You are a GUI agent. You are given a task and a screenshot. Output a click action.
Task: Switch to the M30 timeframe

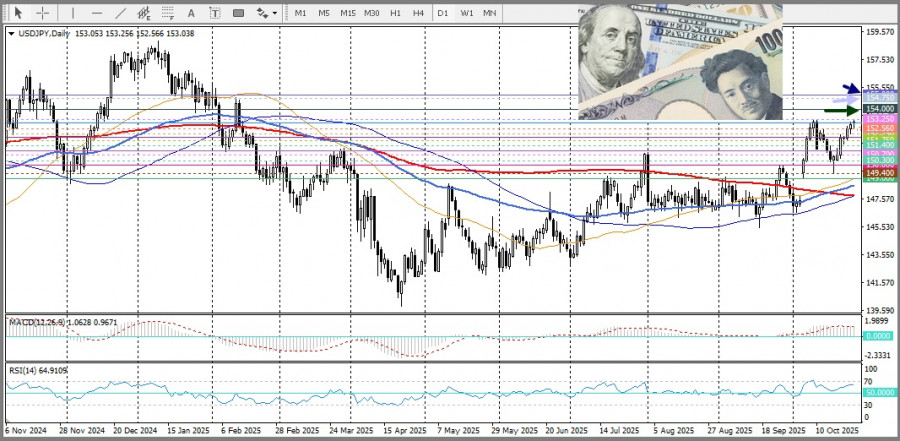[x=371, y=13]
